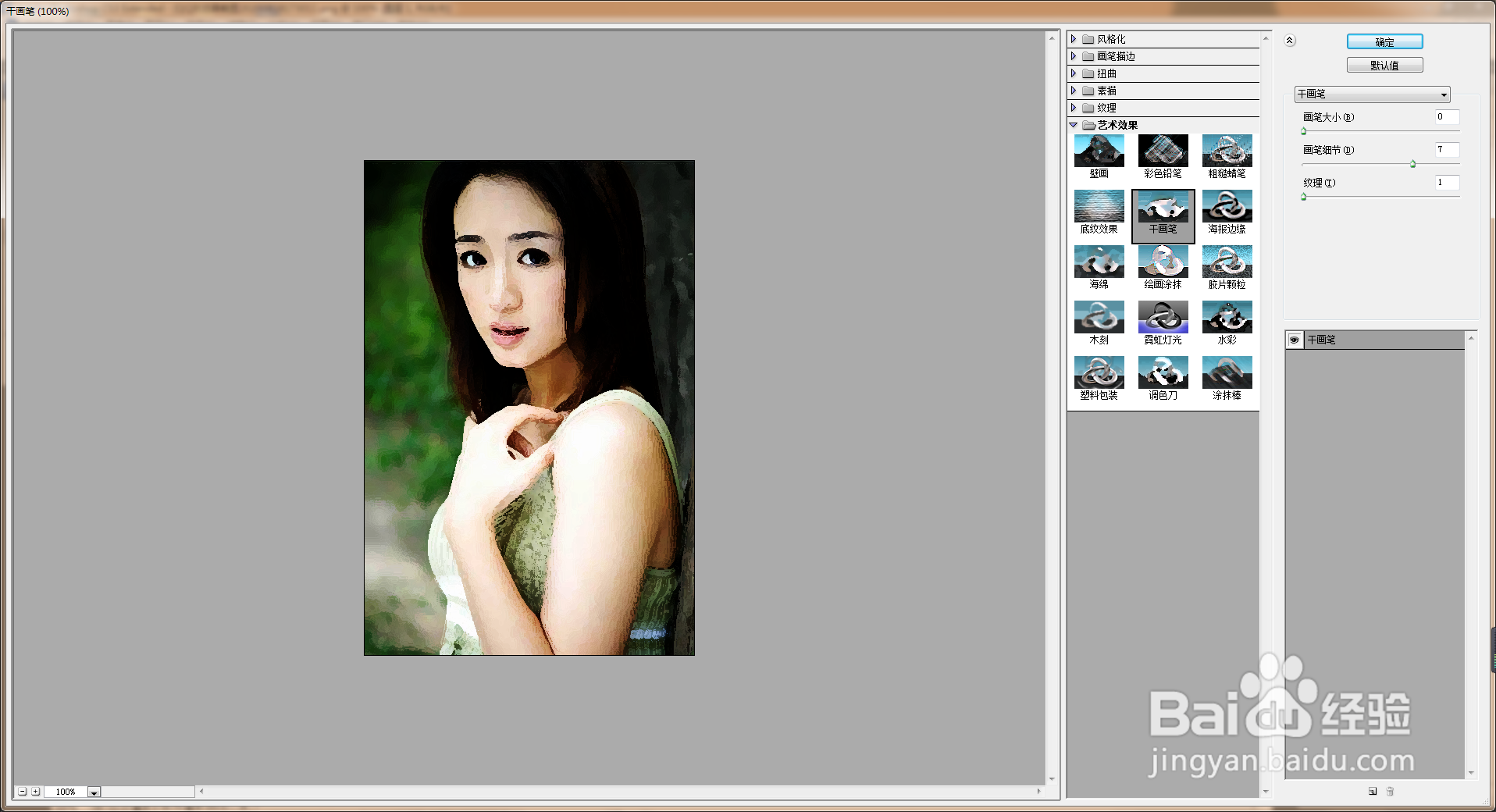Viewport: 1496px width, 812px height.
Task: Select the 木刻 filter thumbnail
Action: coord(1099,317)
